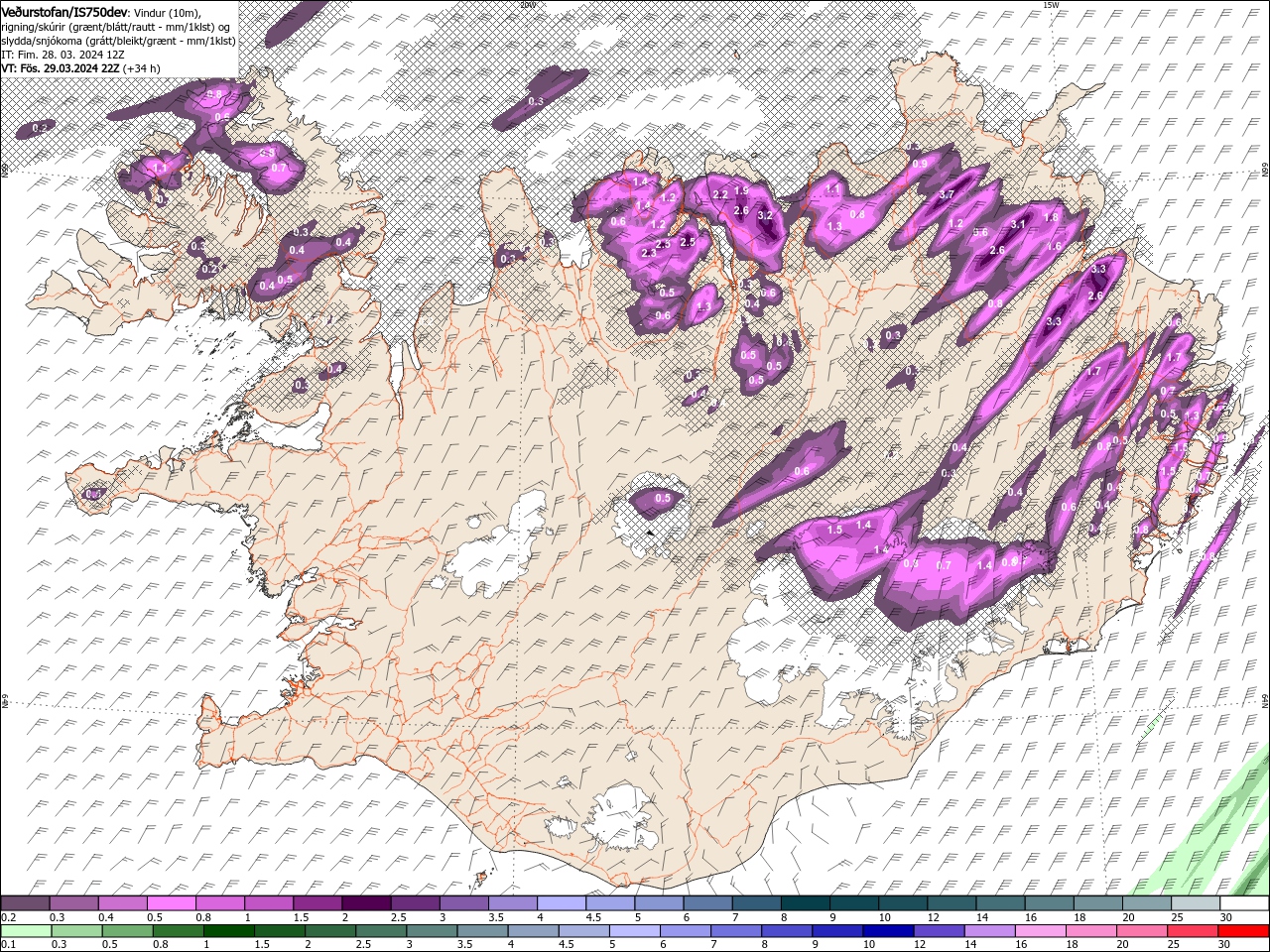The image size is (1270, 952).
Task: Pick the snow legend swatch between 20 and 25
Action: (1146, 903)
